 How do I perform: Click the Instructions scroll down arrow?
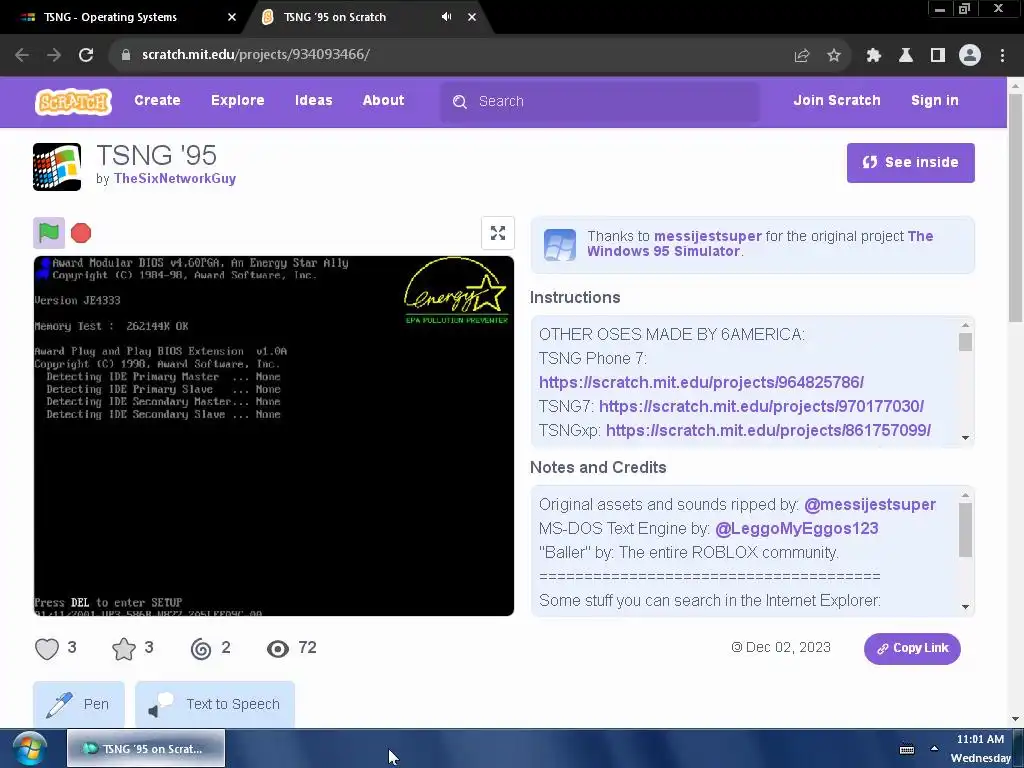point(965,438)
